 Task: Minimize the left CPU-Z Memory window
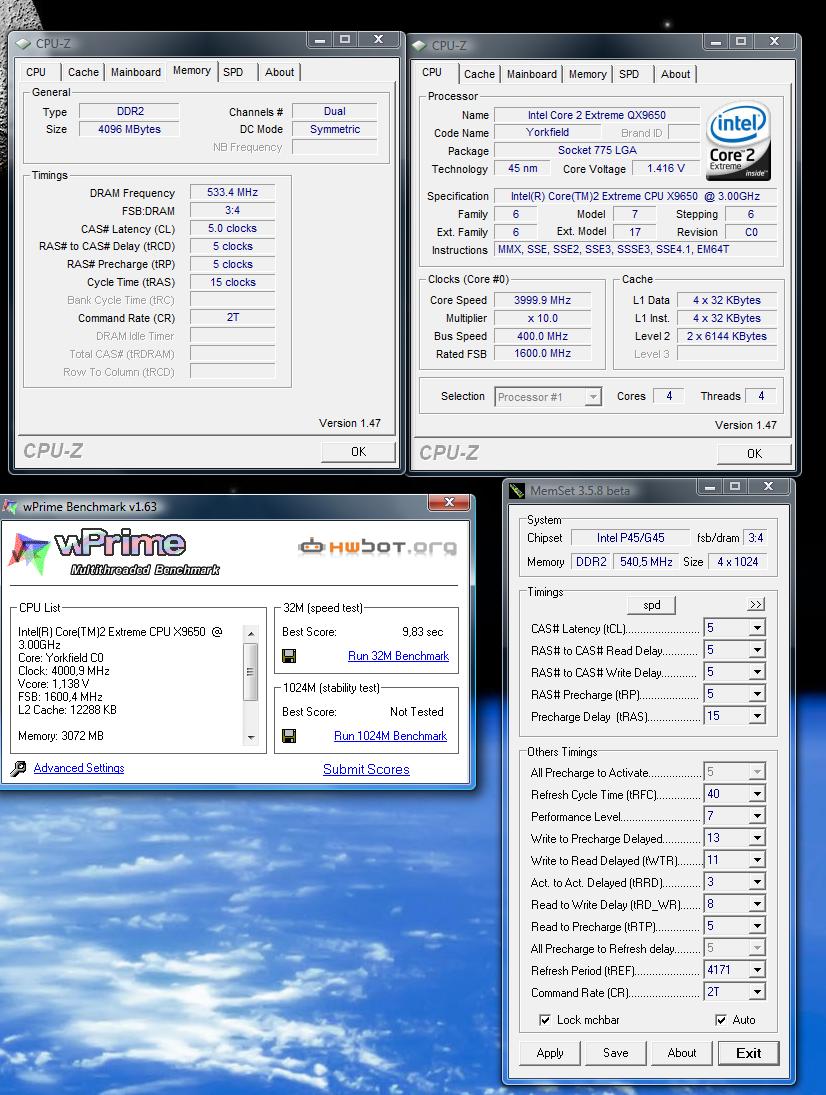[319, 40]
